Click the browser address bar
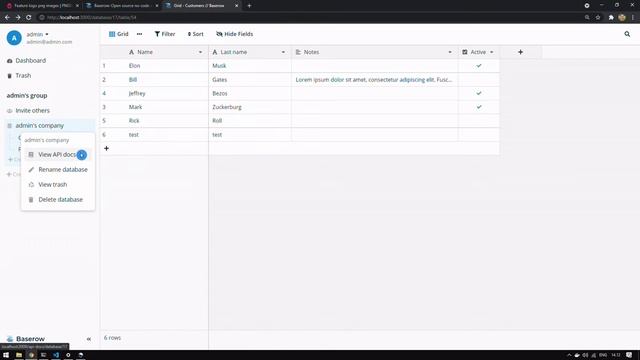 [310, 18]
